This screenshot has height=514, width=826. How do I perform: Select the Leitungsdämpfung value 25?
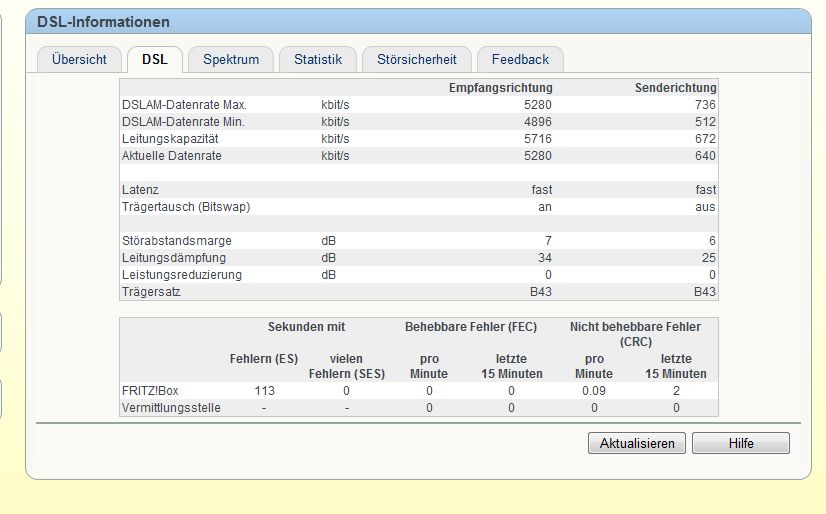click(709, 258)
